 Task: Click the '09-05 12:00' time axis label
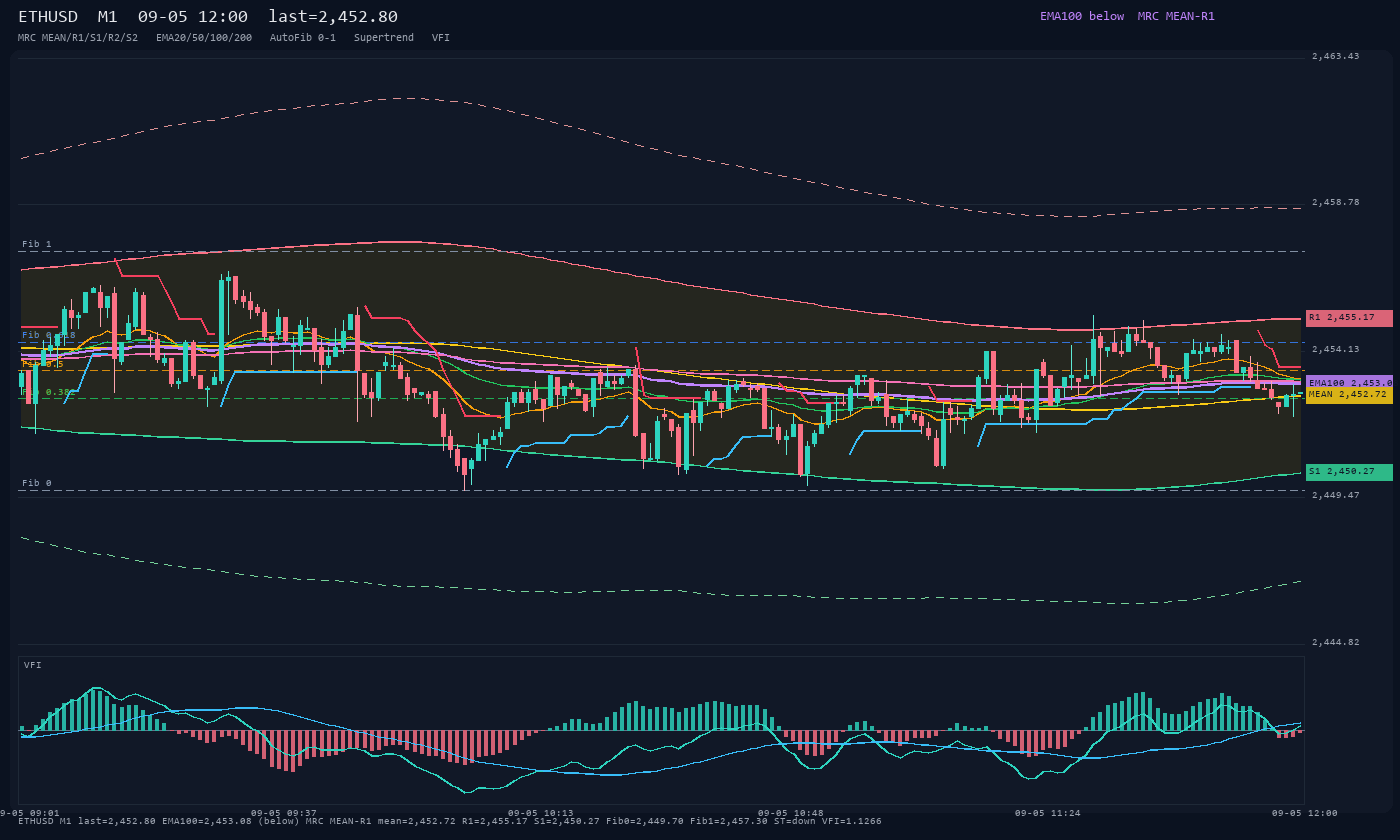(1305, 813)
